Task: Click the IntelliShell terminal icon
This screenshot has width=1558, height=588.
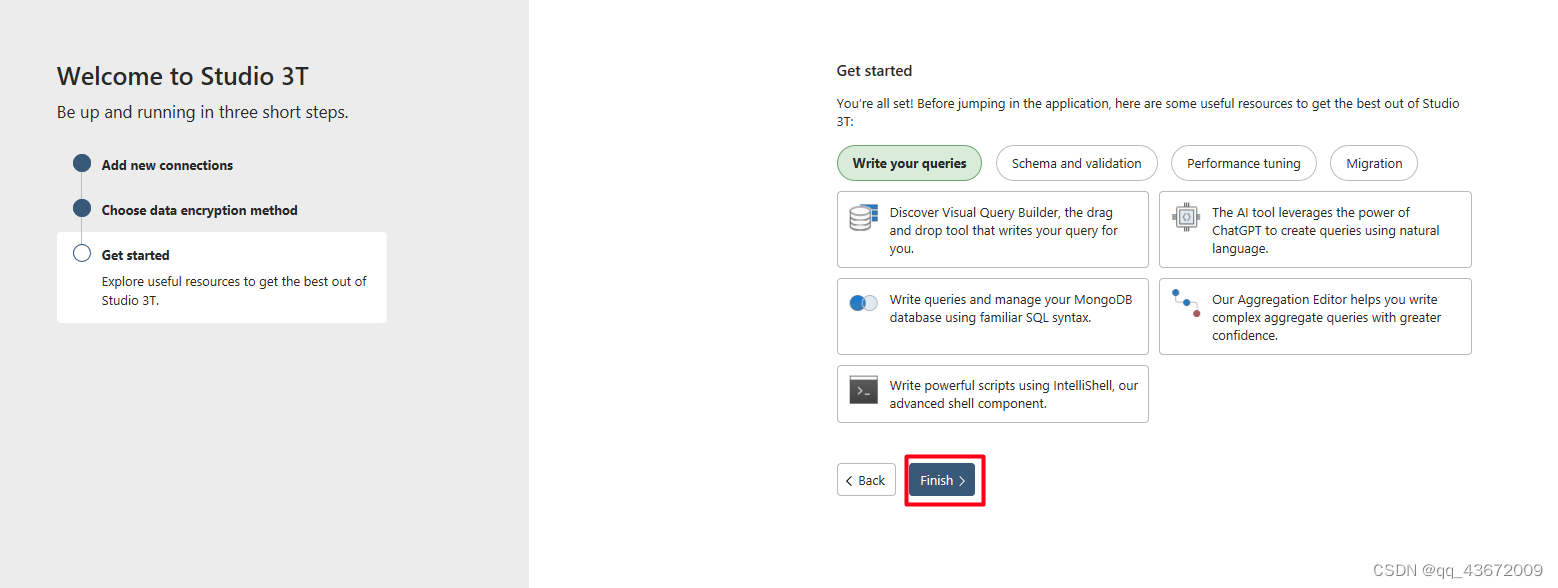Action: 863,390
